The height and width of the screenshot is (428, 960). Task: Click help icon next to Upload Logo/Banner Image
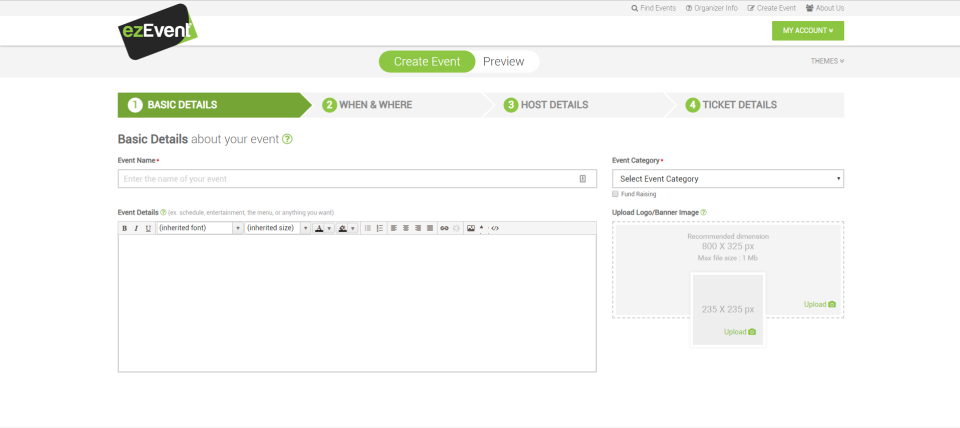(703, 212)
